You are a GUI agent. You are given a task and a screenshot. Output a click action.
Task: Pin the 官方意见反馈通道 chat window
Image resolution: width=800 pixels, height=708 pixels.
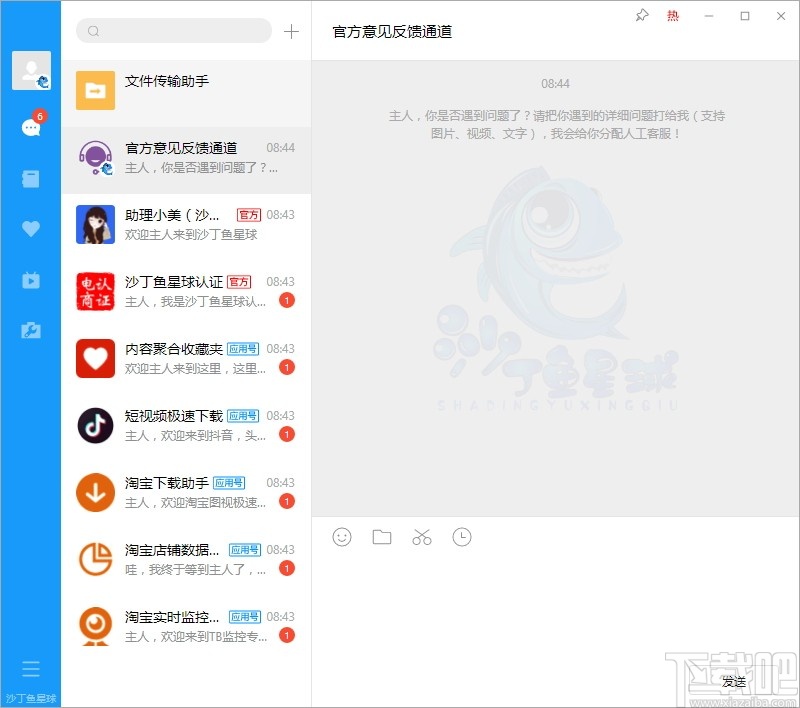click(641, 16)
